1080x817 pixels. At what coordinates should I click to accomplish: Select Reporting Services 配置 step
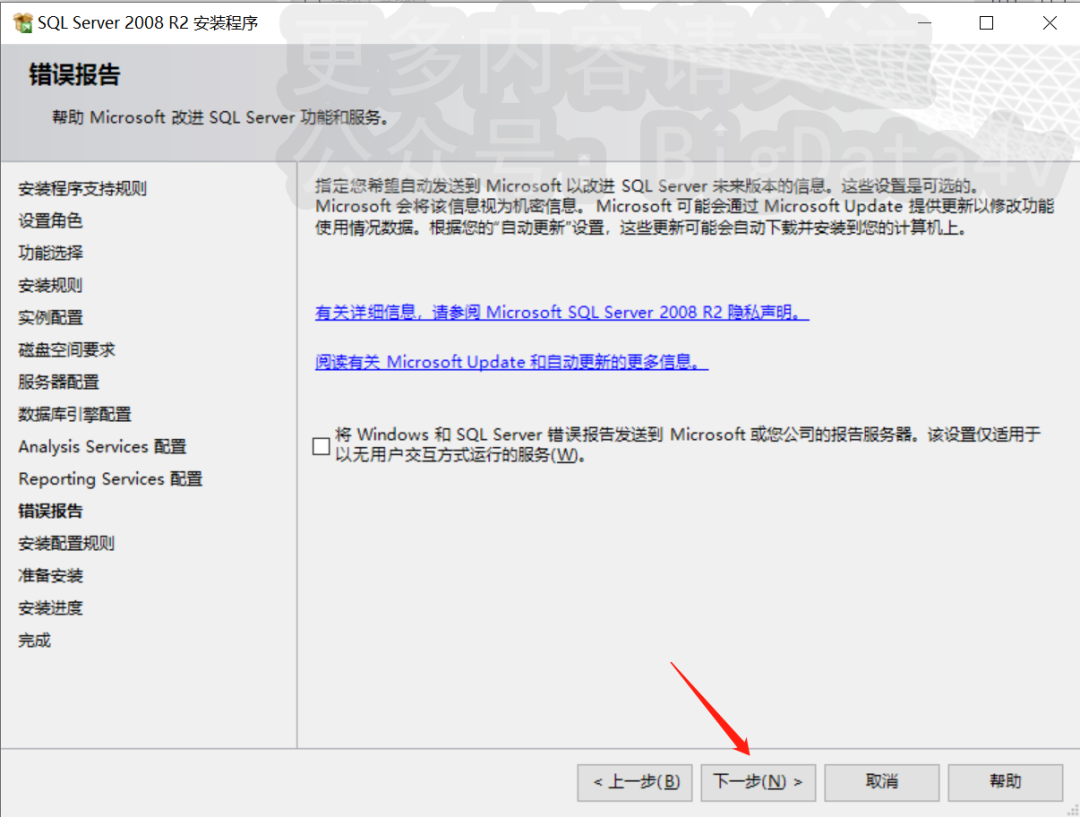[110, 479]
